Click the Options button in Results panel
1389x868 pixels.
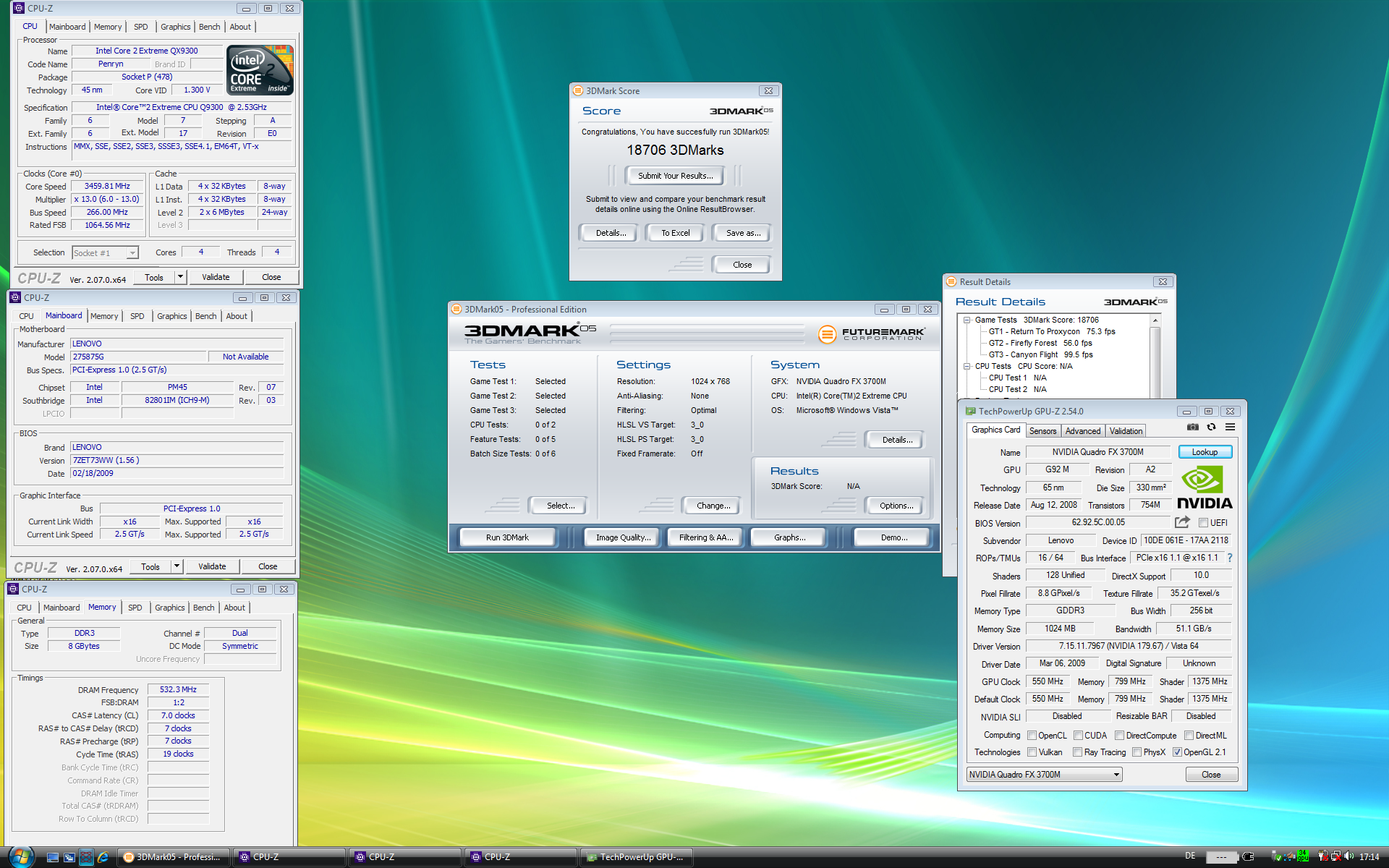(x=896, y=506)
